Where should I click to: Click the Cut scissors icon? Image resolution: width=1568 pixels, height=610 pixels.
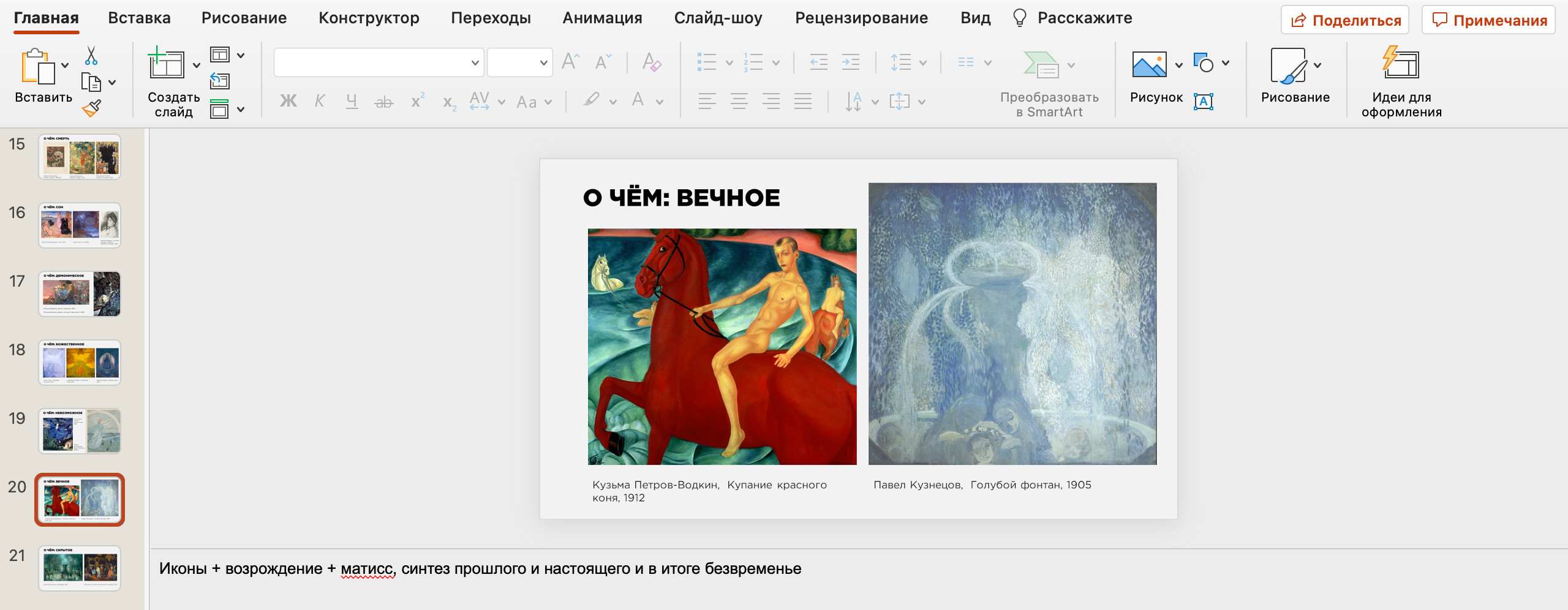[91, 56]
